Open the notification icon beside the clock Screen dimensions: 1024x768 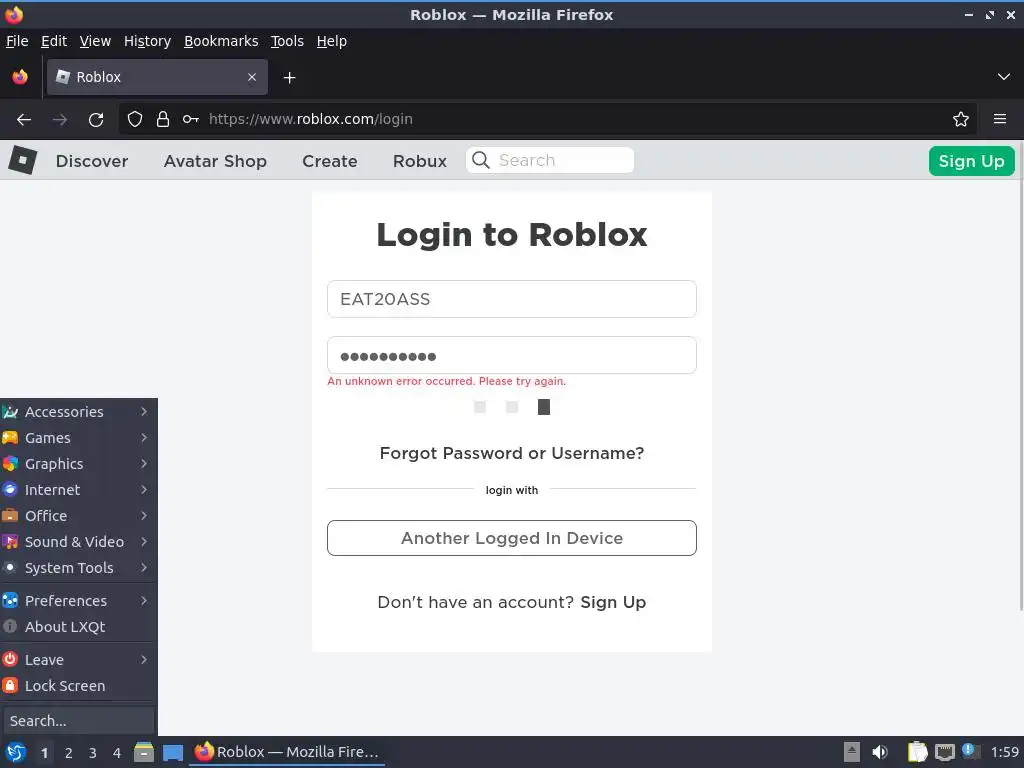coord(970,751)
